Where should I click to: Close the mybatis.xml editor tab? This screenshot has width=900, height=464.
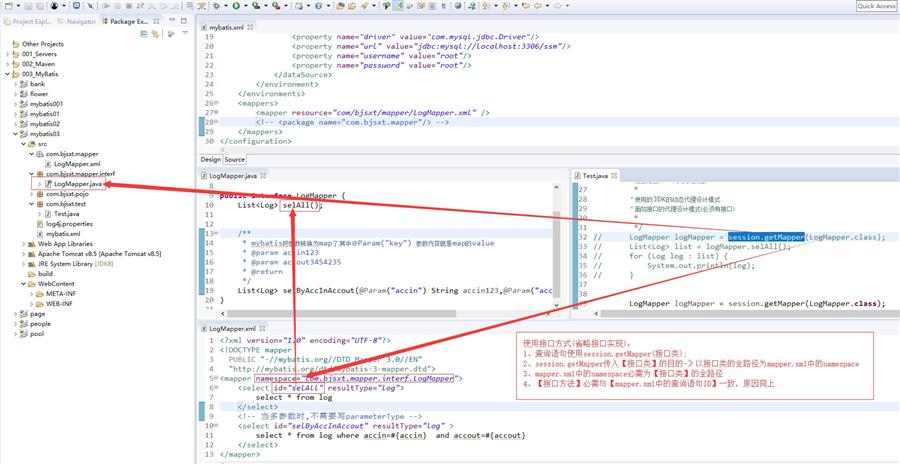(x=250, y=27)
